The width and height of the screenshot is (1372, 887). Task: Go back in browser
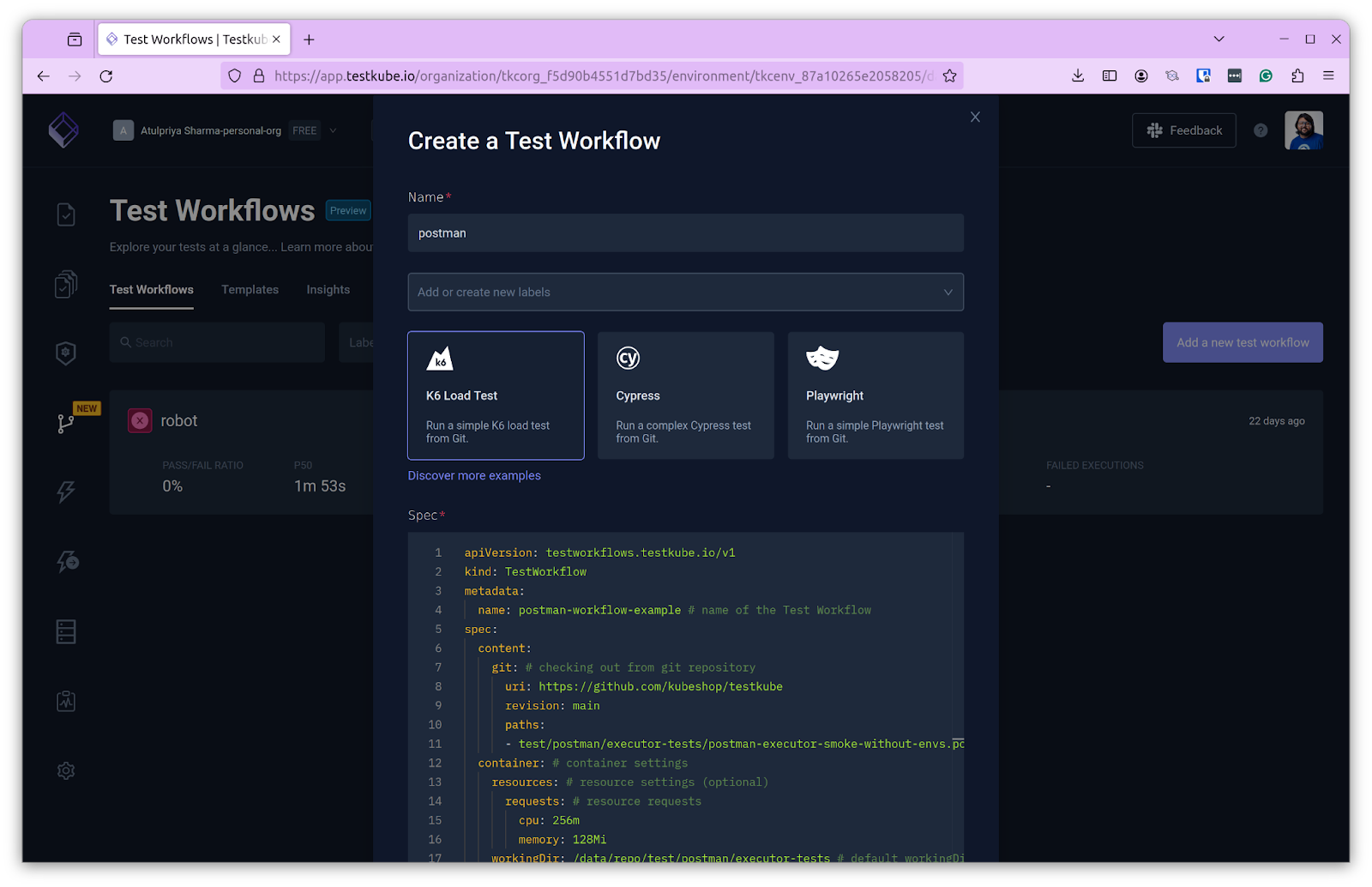tap(44, 76)
